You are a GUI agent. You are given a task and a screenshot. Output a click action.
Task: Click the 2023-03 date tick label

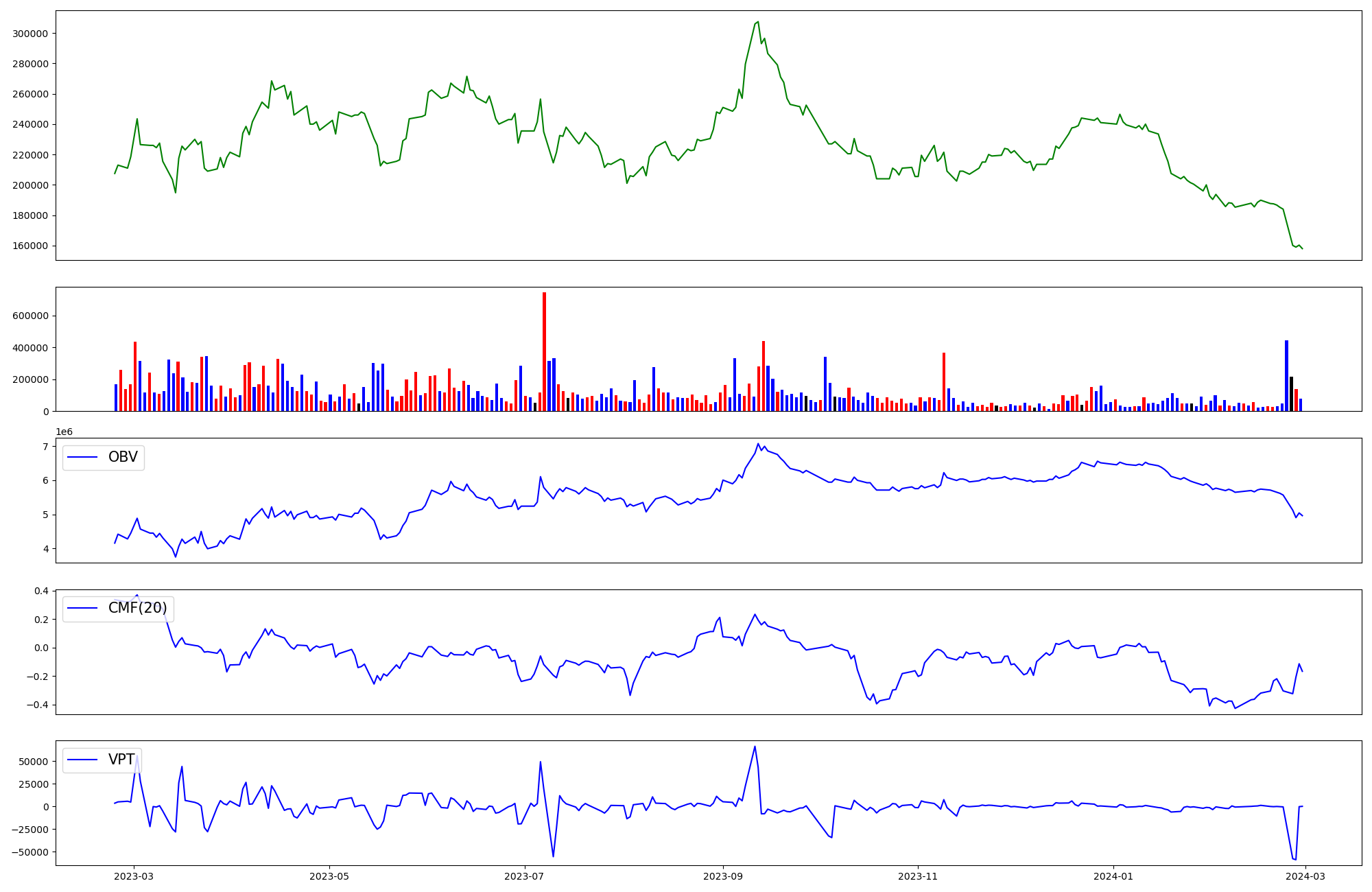click(x=134, y=876)
